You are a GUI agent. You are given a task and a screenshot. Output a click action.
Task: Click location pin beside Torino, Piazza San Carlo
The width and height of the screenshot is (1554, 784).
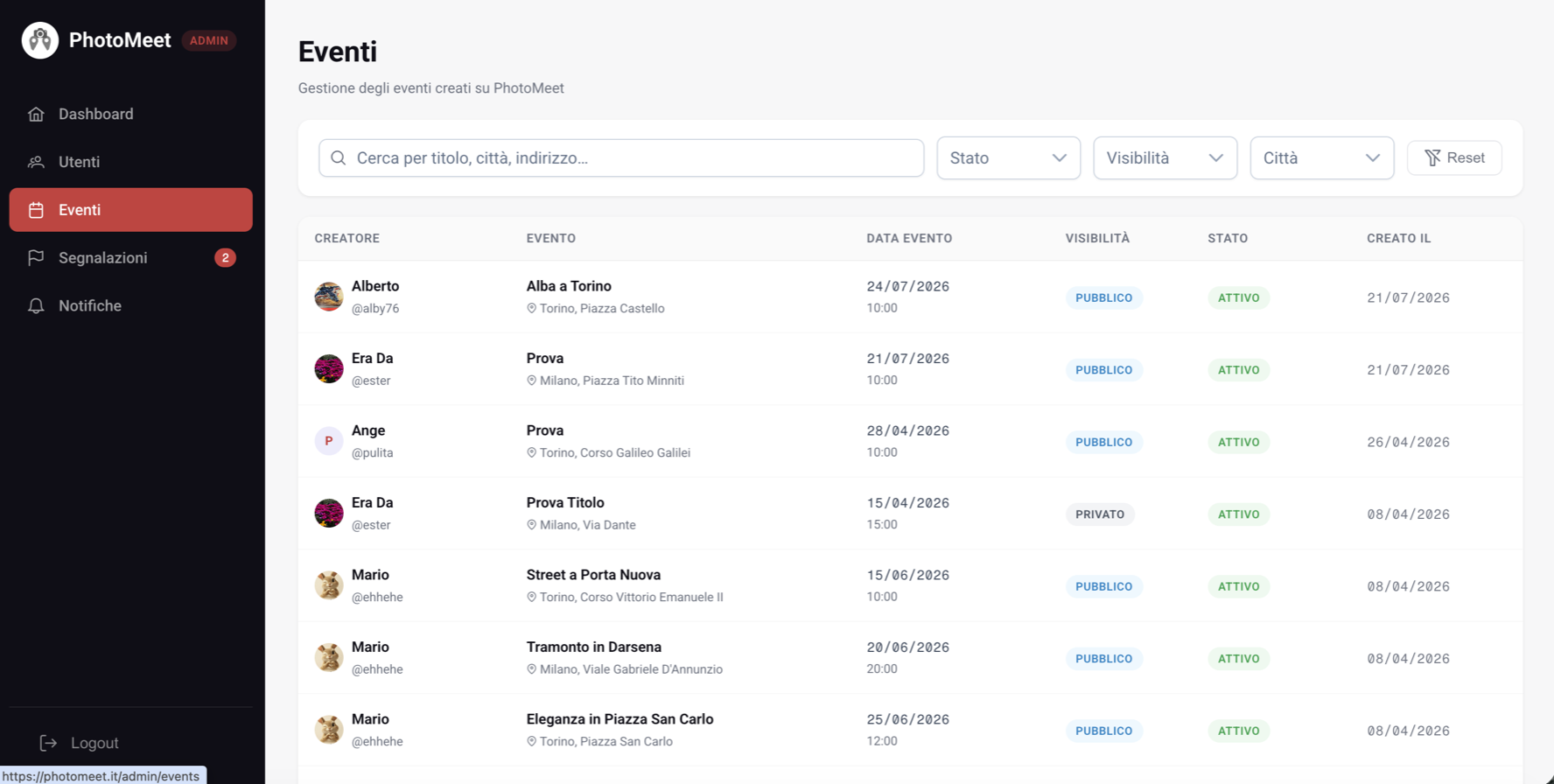point(531,741)
